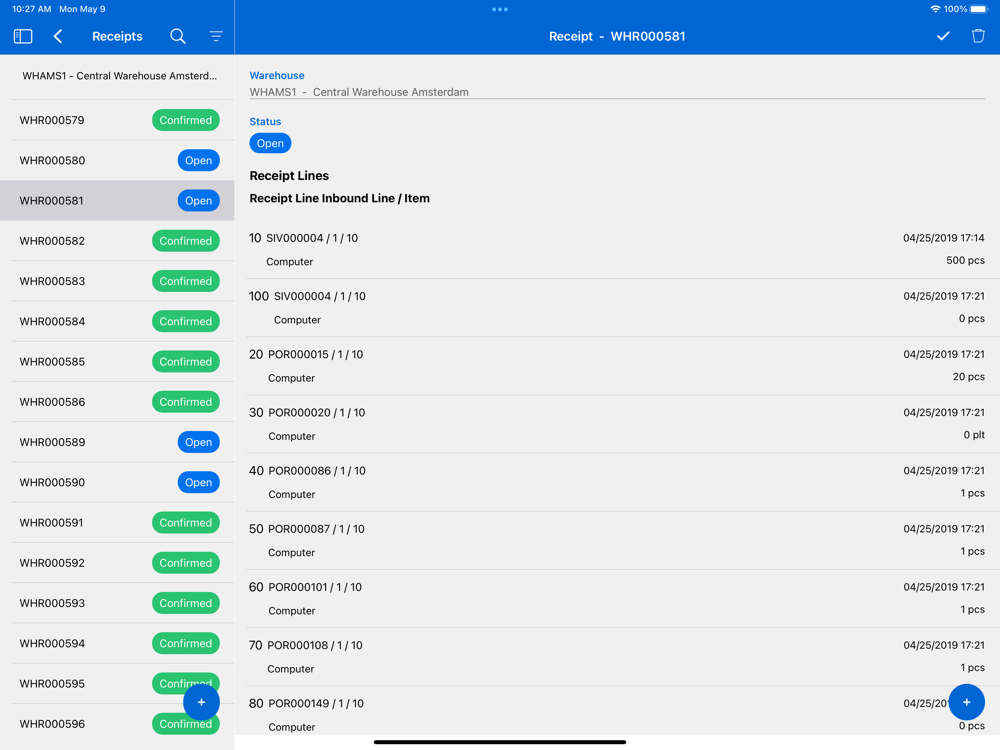Select the WHAMS1 warehouse header row
This screenshot has width=1000, height=750.
tap(117, 76)
